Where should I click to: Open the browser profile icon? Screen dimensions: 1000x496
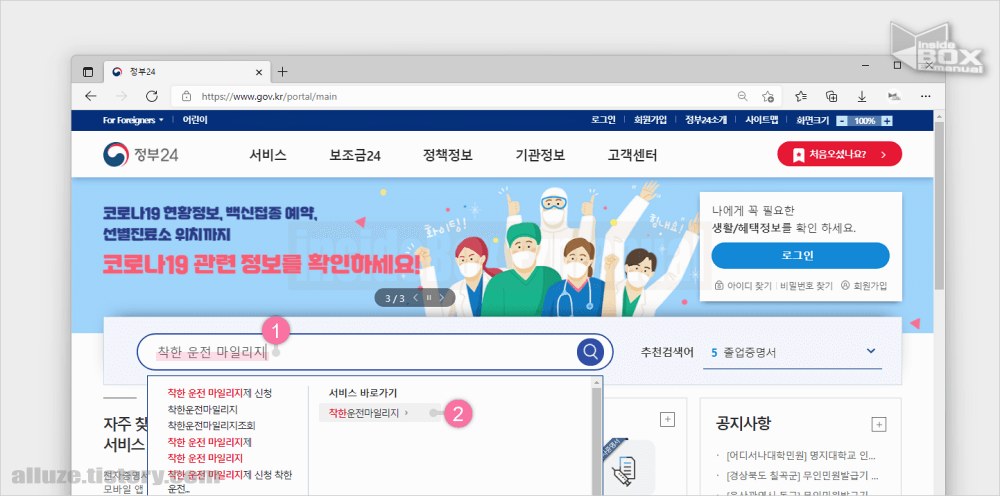coord(894,96)
